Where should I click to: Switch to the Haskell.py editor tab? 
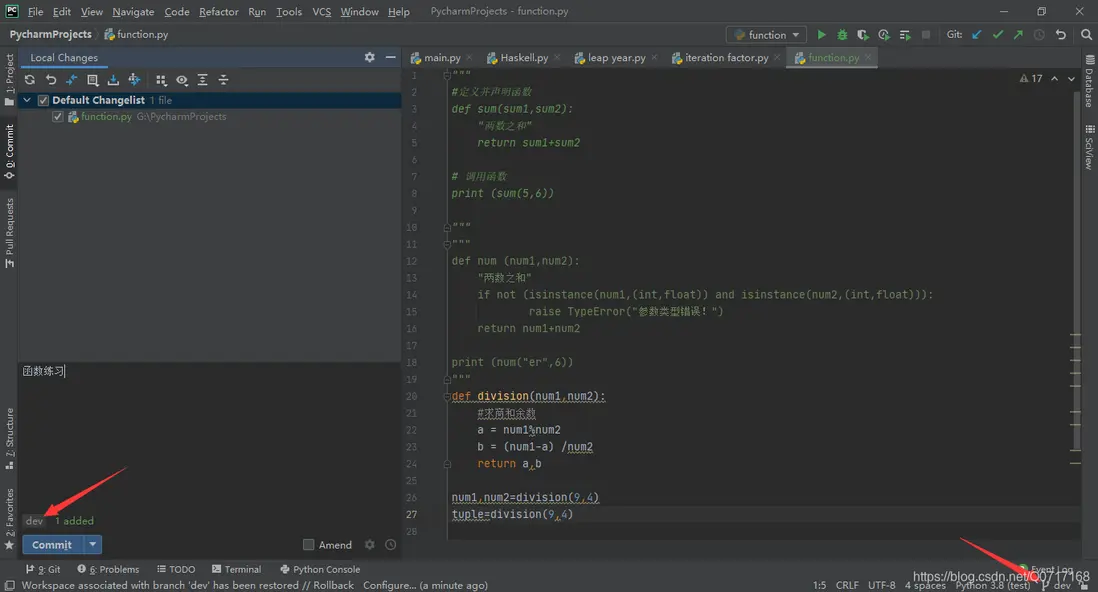click(x=521, y=58)
